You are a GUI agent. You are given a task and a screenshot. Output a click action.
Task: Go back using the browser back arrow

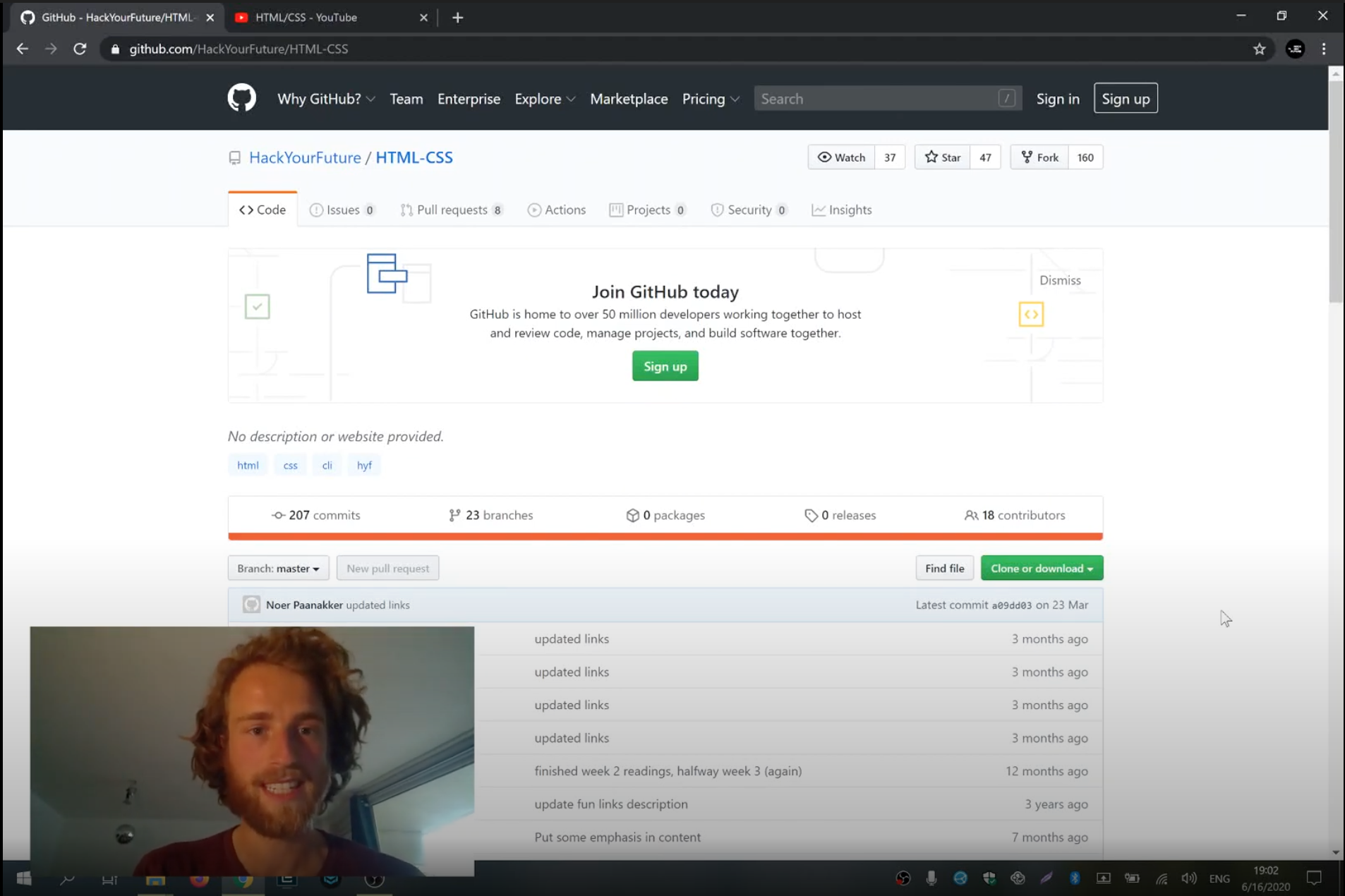(23, 49)
